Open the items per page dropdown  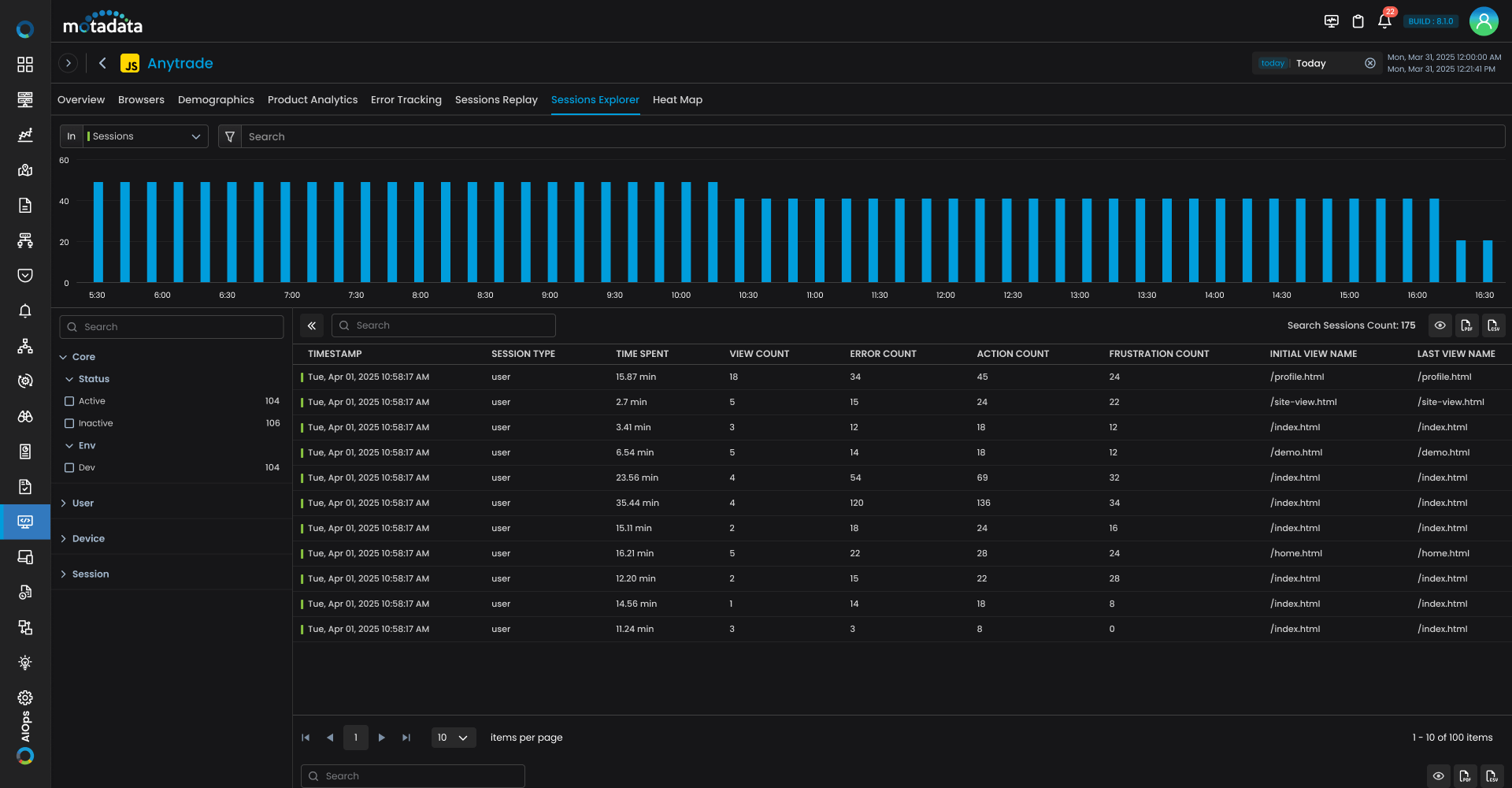pos(453,738)
